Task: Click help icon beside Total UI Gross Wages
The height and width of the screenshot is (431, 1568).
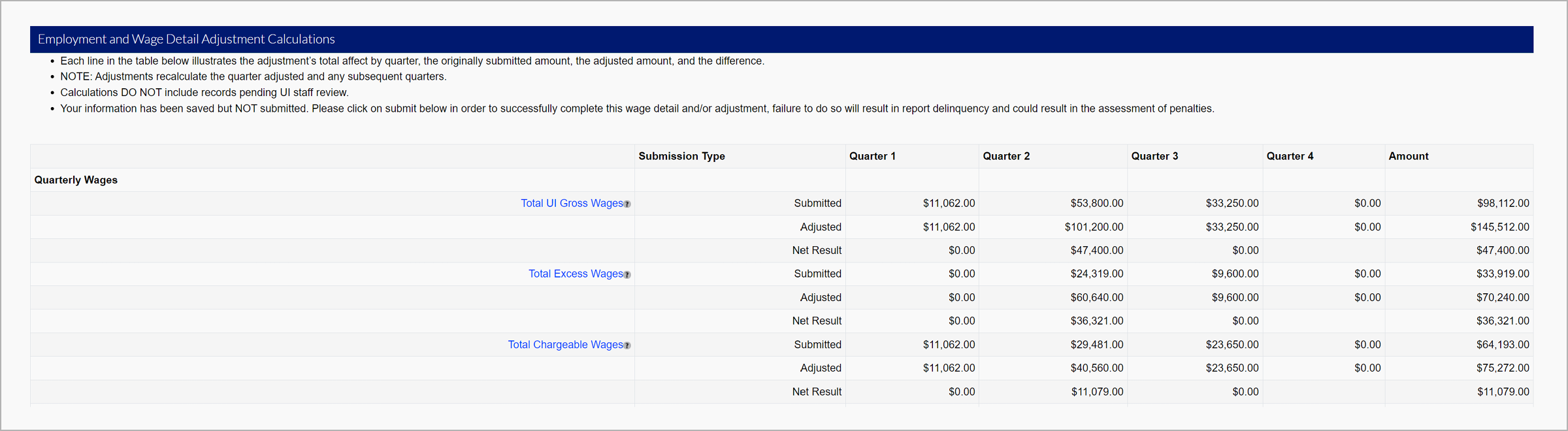Action: point(627,204)
